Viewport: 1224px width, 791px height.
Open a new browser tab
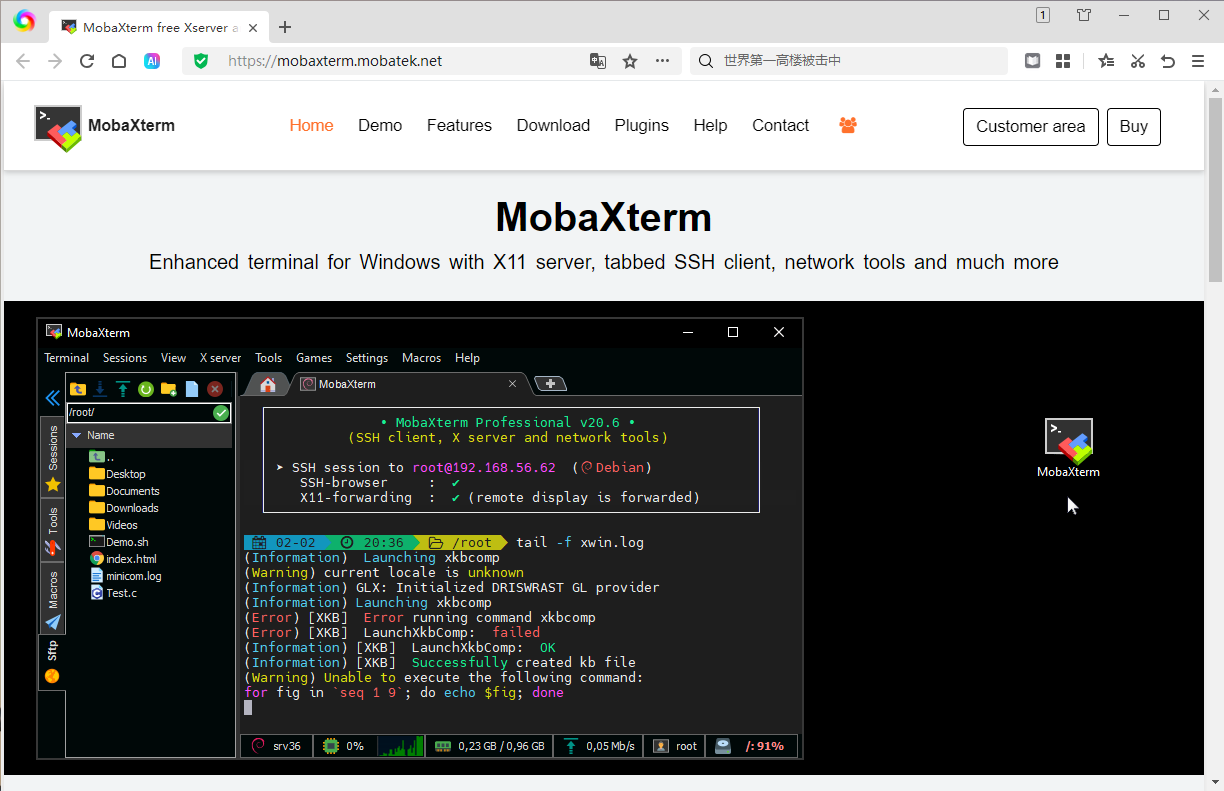pyautogui.click(x=285, y=27)
